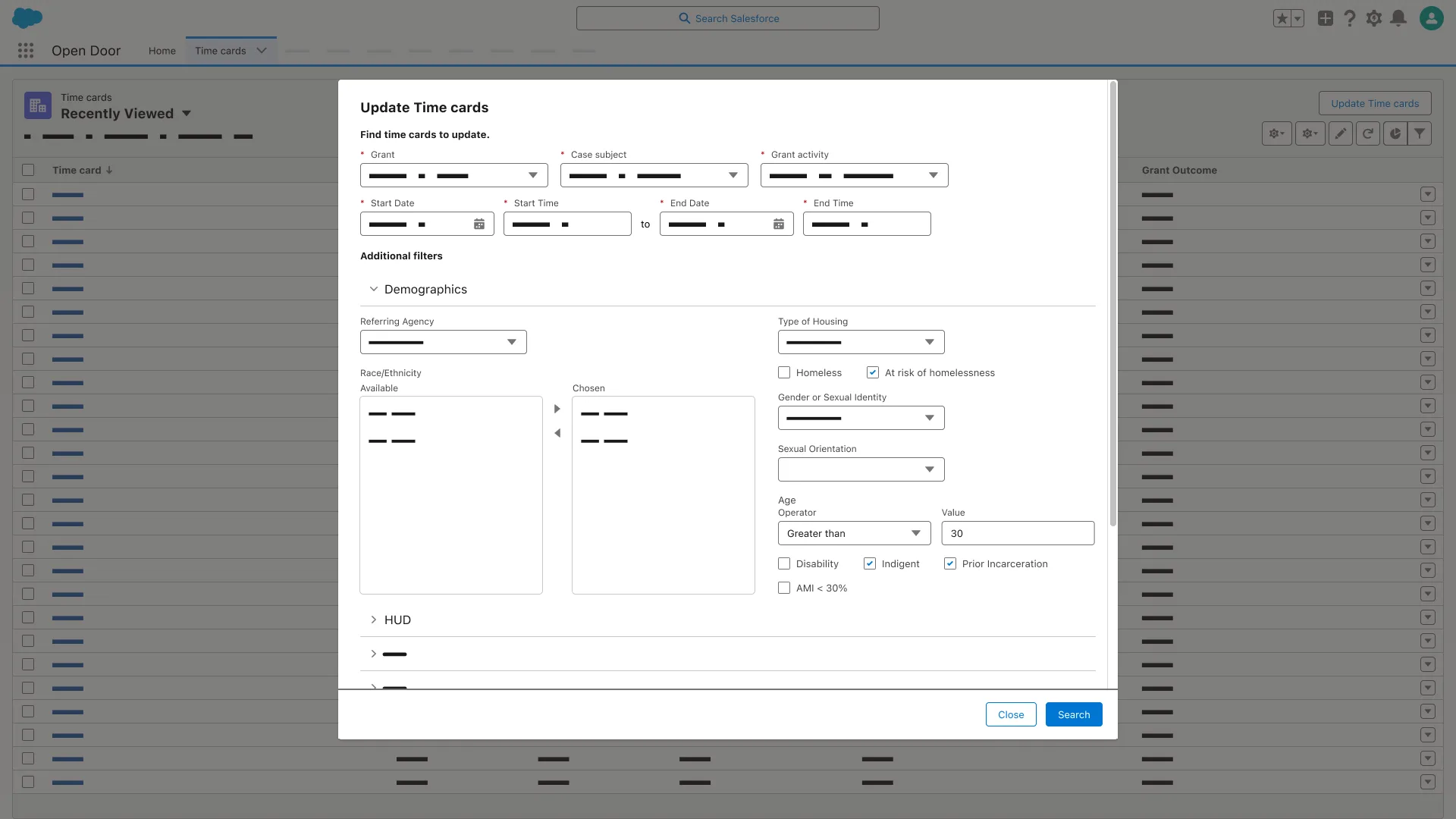Open the Favorites star icon

[x=1282, y=18]
